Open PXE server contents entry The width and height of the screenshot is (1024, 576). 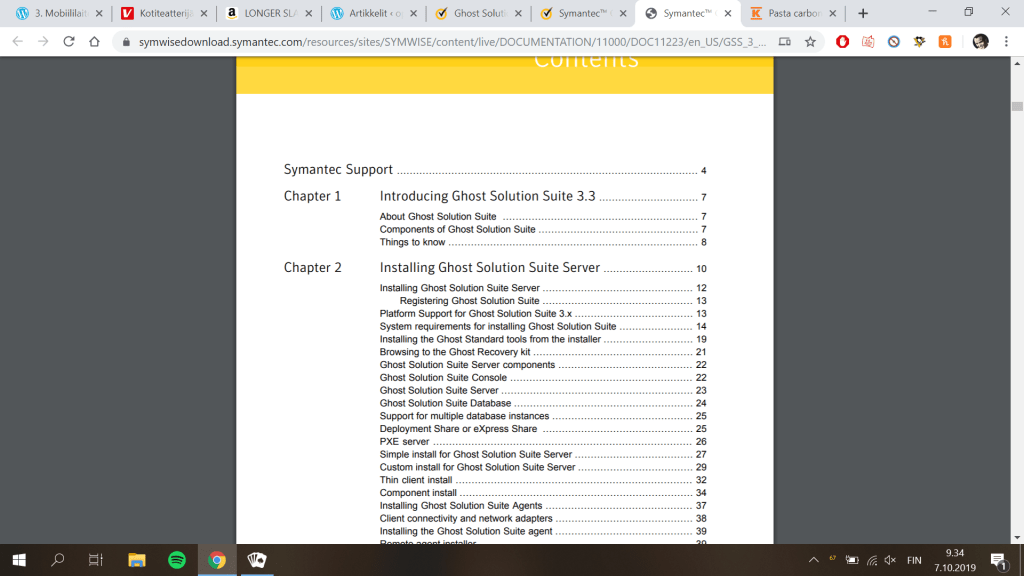404,442
